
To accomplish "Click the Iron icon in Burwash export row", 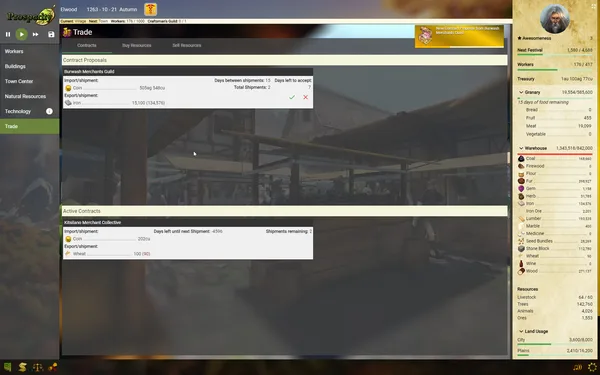I will [68, 103].
